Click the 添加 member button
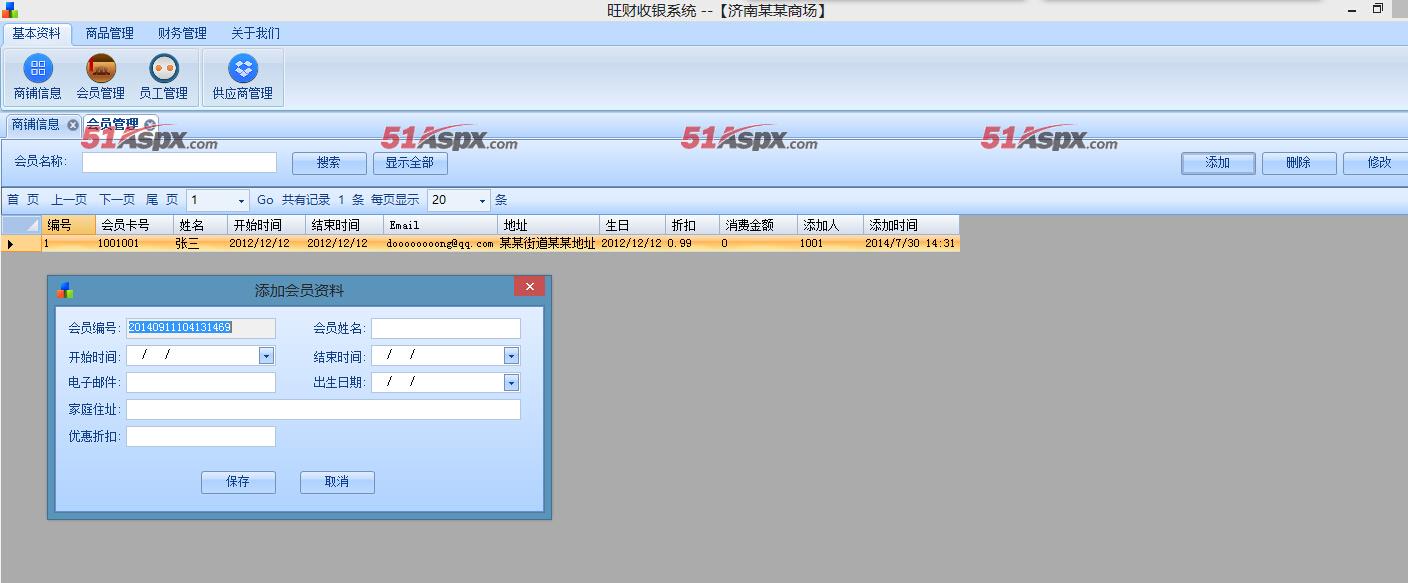This screenshot has height=583, width=1408. pyautogui.click(x=1218, y=163)
